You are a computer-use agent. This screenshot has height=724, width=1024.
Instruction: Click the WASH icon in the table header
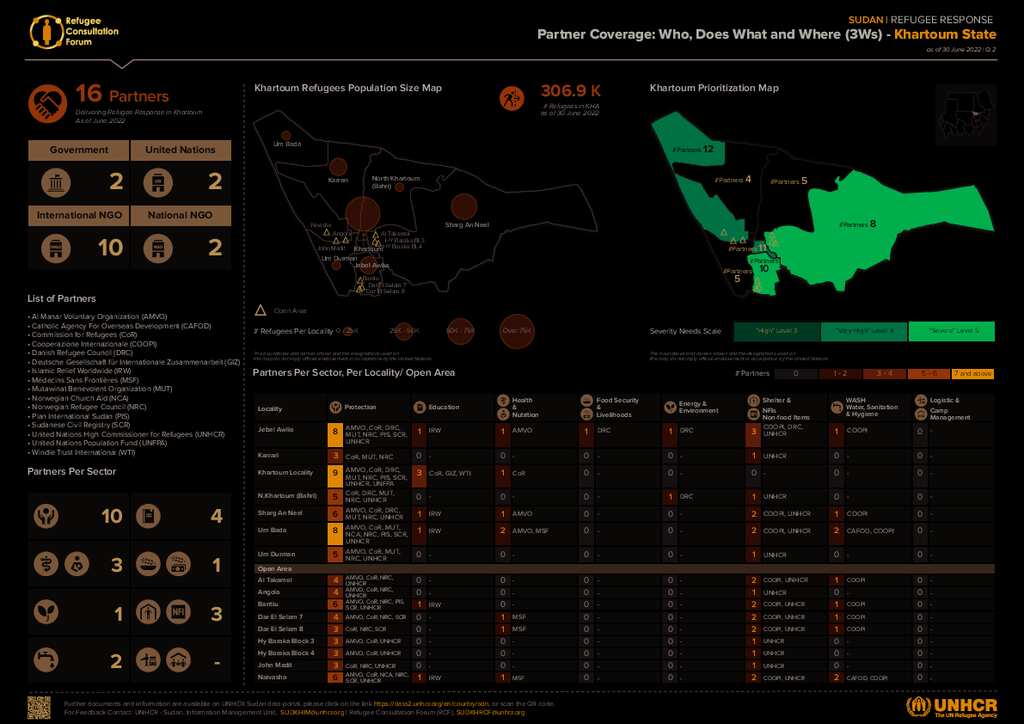tap(837, 407)
